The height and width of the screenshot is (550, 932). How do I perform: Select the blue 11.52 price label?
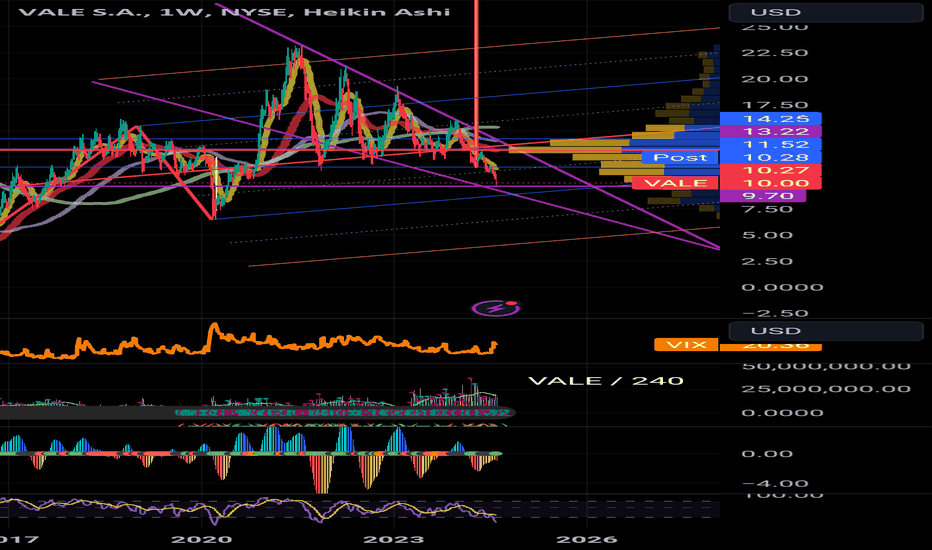coord(770,144)
